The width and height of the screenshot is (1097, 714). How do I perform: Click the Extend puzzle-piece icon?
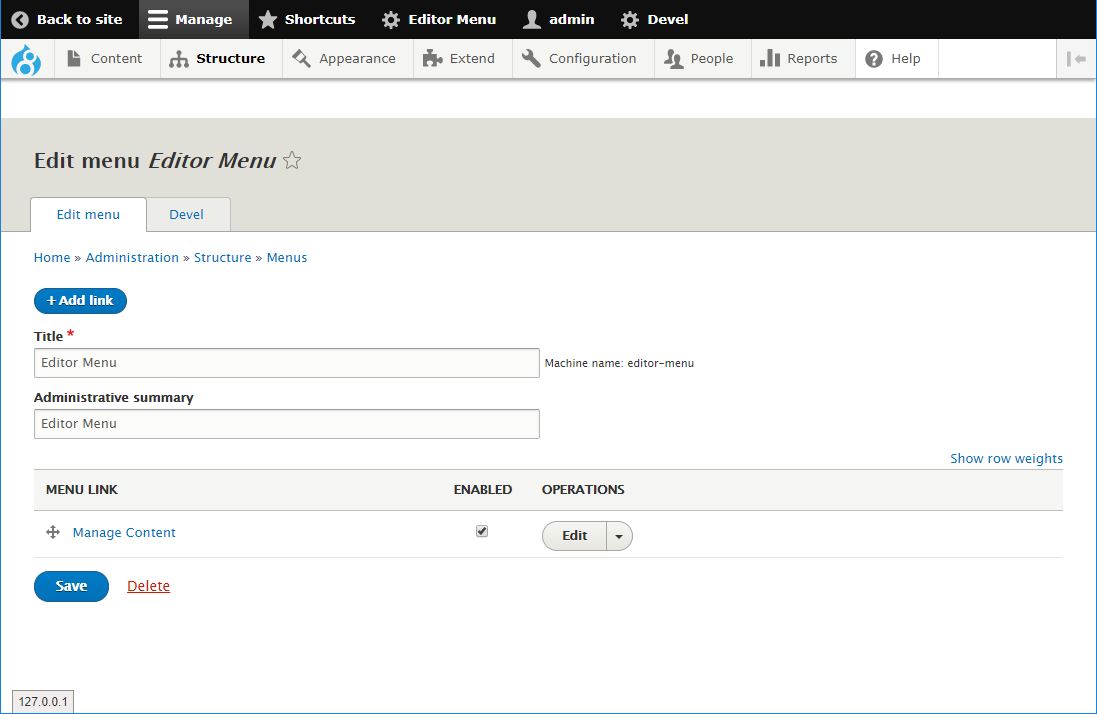click(430, 58)
